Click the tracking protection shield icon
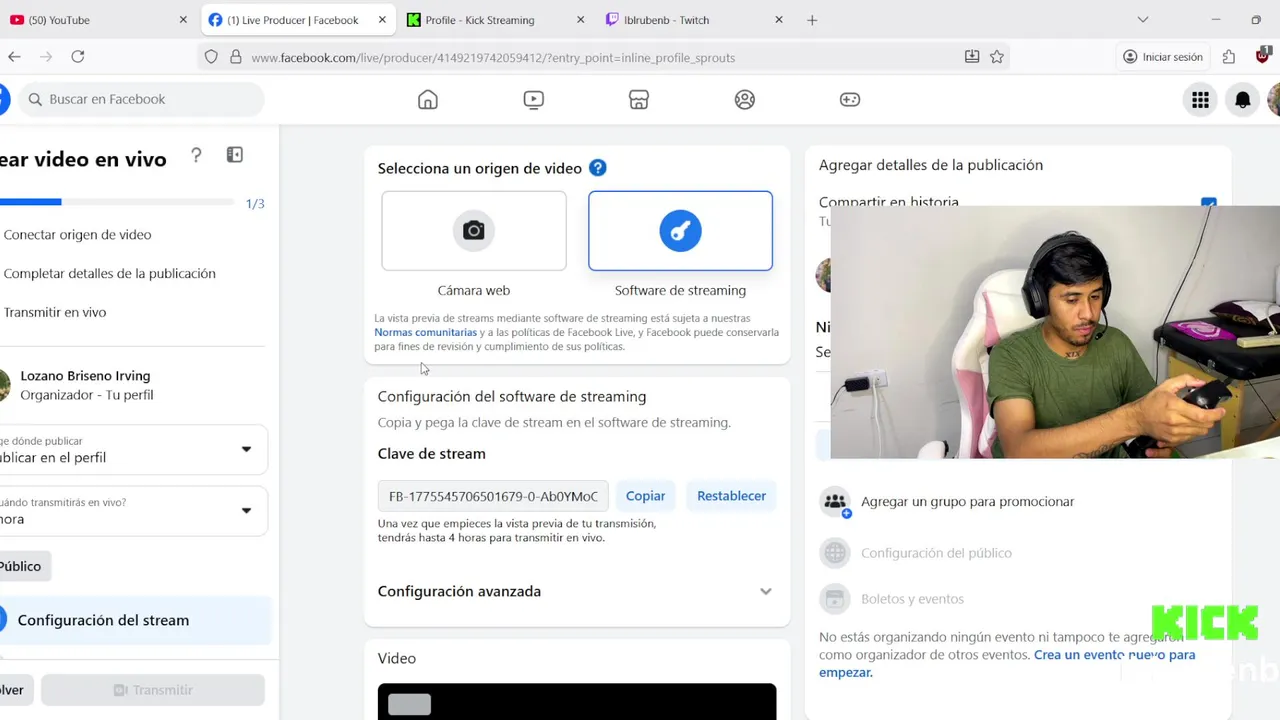 pyautogui.click(x=211, y=57)
